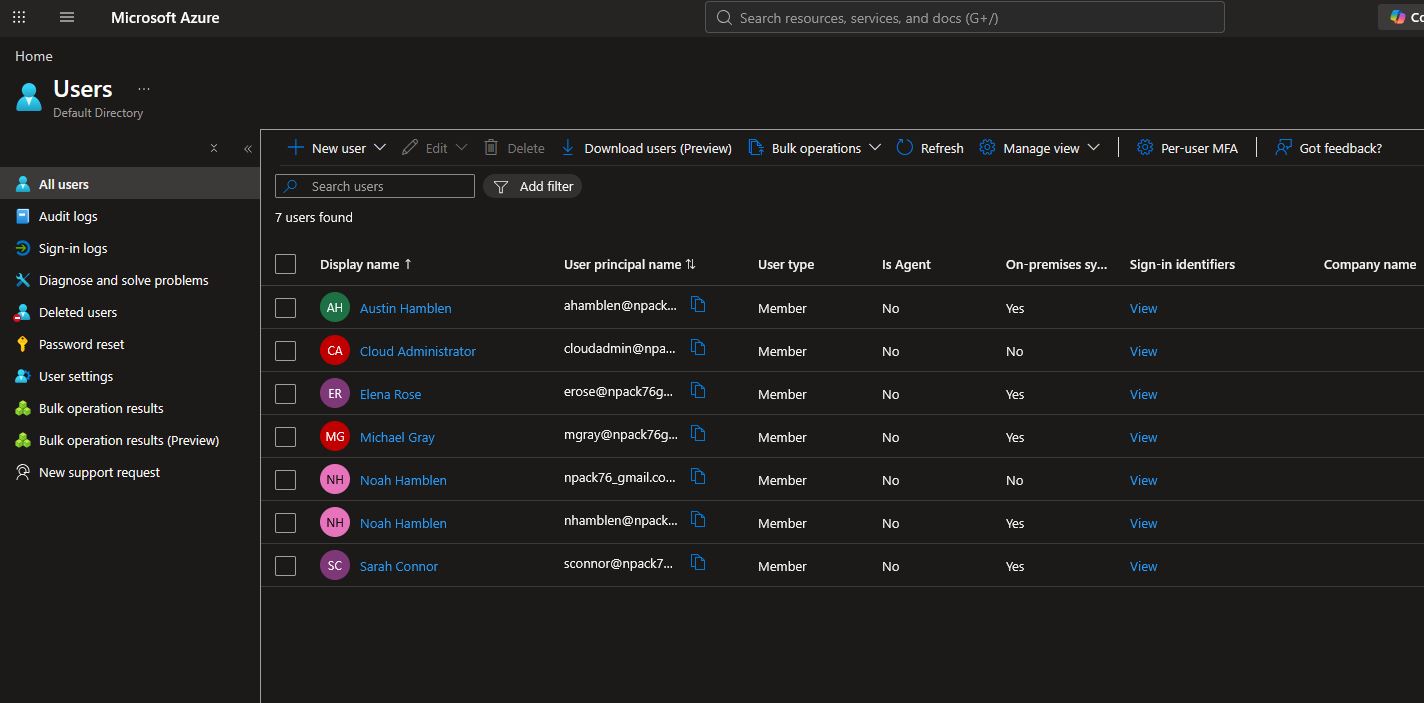Click Got feedback? in the toolbar

(1328, 148)
